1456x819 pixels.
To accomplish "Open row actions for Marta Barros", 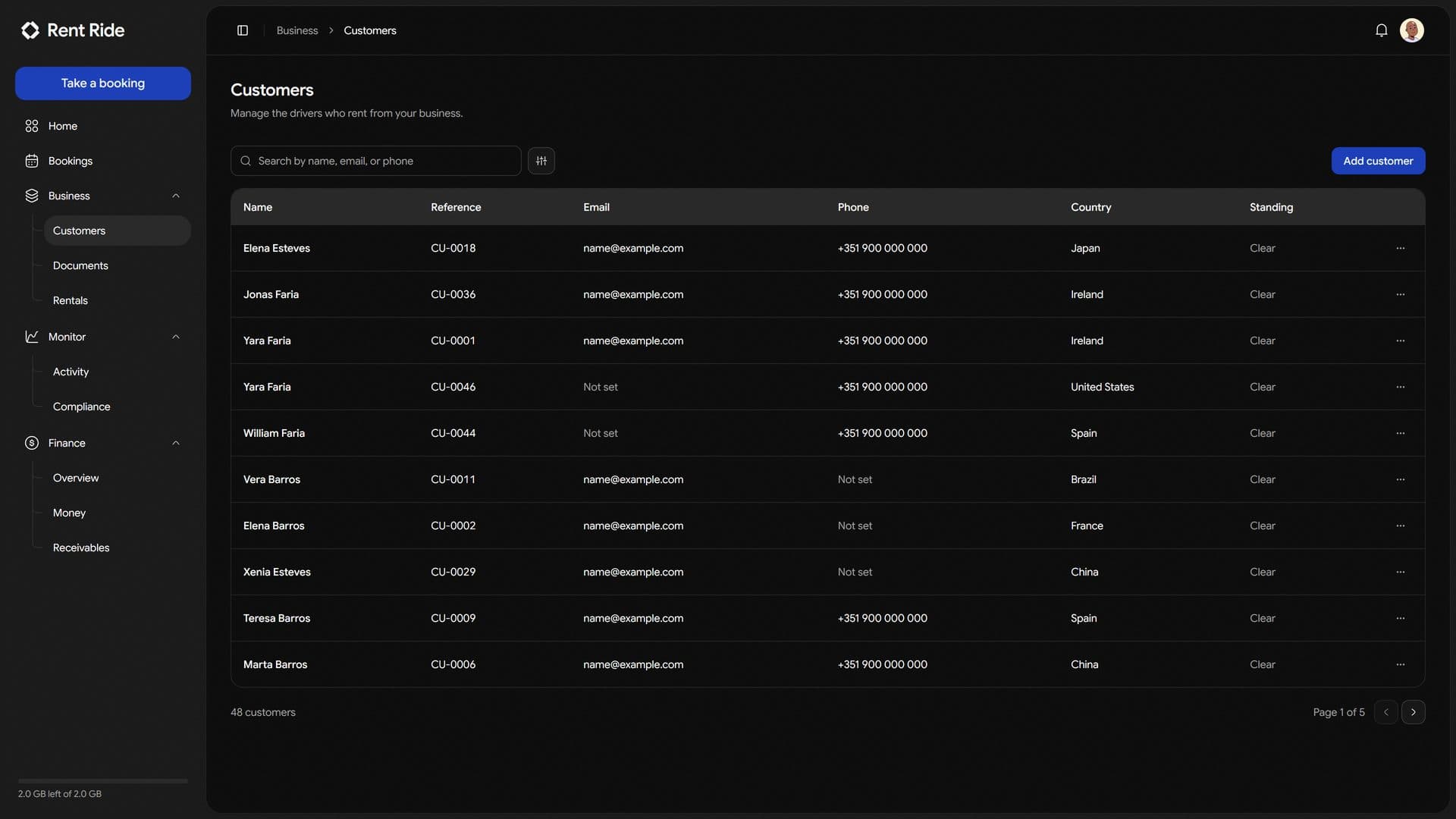I will point(1401,664).
